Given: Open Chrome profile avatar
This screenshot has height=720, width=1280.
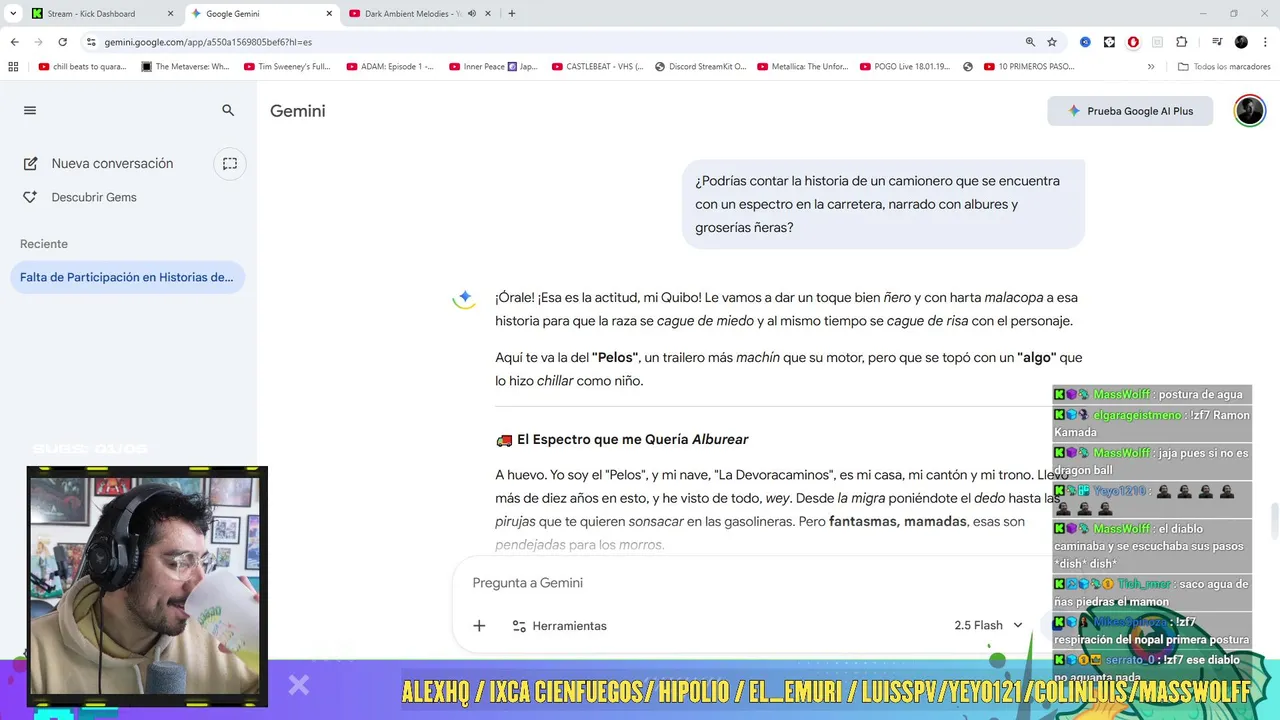Looking at the screenshot, I should click(1241, 42).
